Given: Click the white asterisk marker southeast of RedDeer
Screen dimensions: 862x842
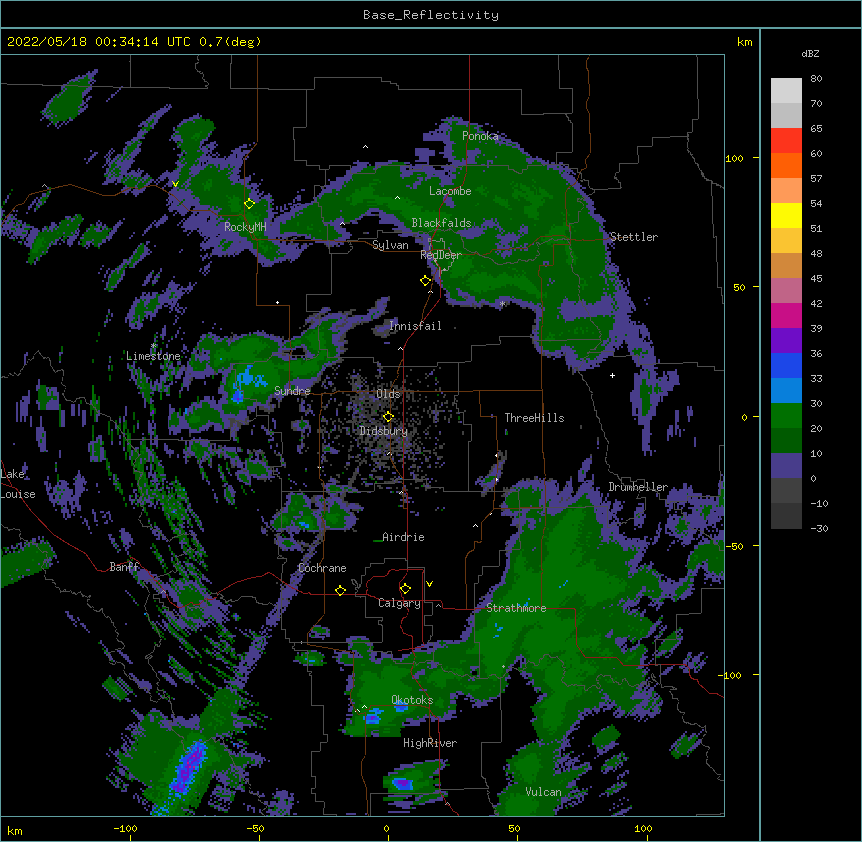Looking at the screenshot, I should coord(502,304).
